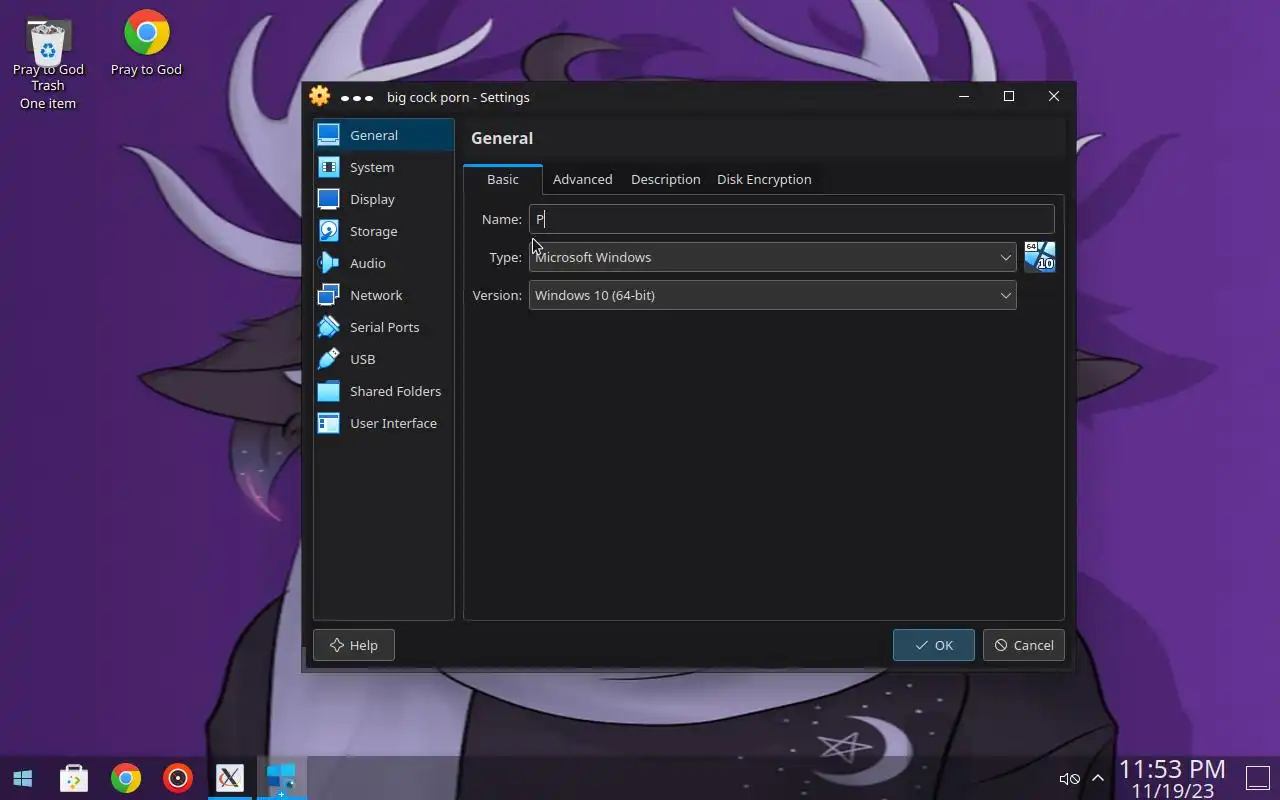Viewport: 1280px width, 800px height.
Task: Switch to the X application in the taskbar
Action: click(x=230, y=778)
